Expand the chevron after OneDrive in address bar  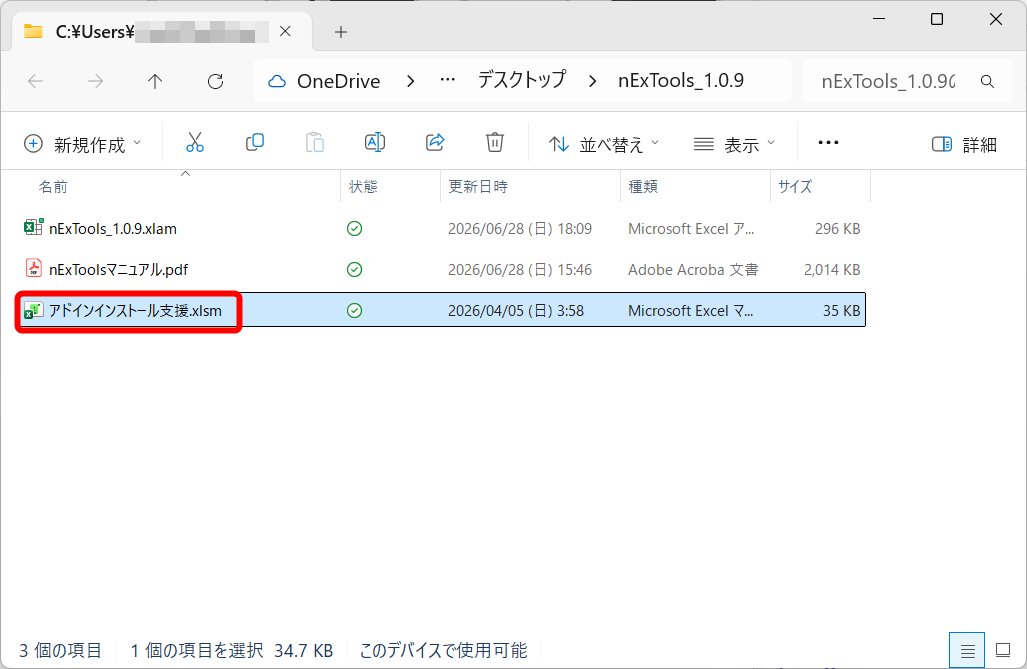[411, 81]
